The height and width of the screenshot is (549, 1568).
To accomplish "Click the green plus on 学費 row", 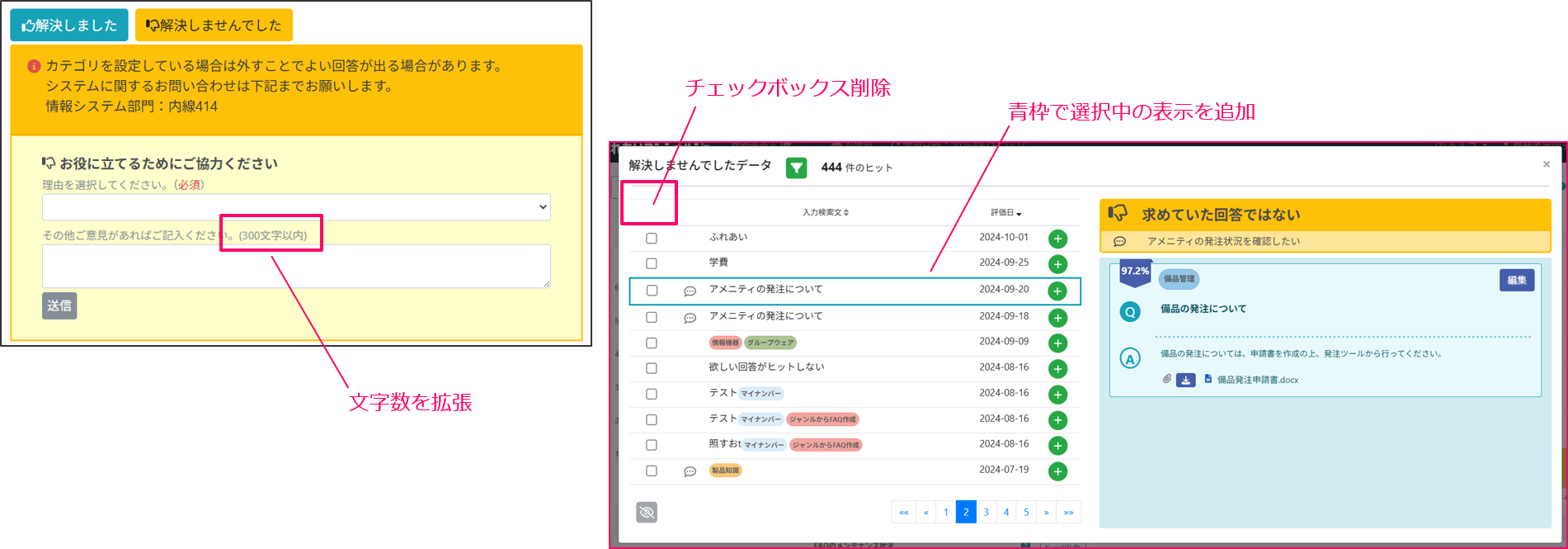I will 1057,264.
